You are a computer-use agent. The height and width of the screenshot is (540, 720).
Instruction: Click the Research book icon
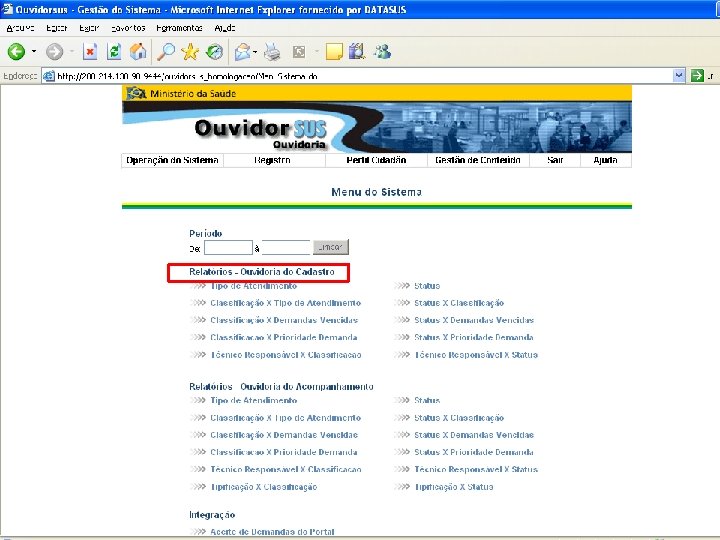tap(357, 51)
